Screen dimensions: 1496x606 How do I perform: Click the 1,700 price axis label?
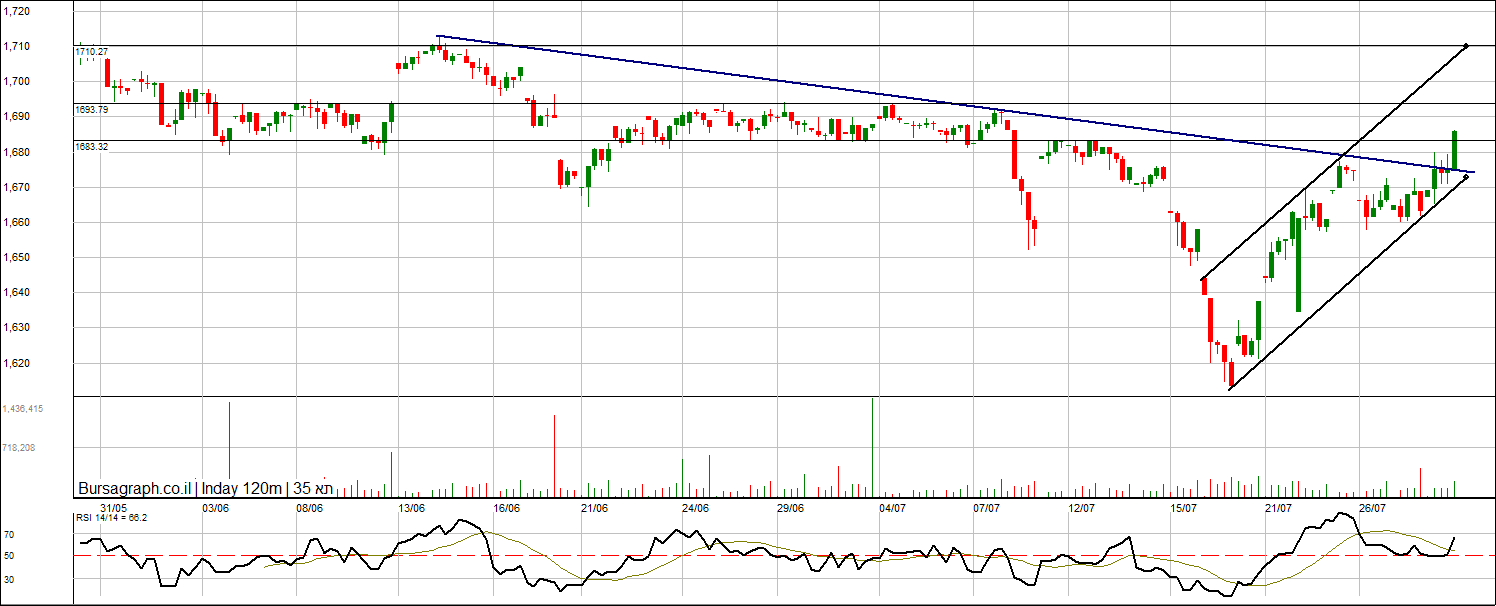point(17,81)
